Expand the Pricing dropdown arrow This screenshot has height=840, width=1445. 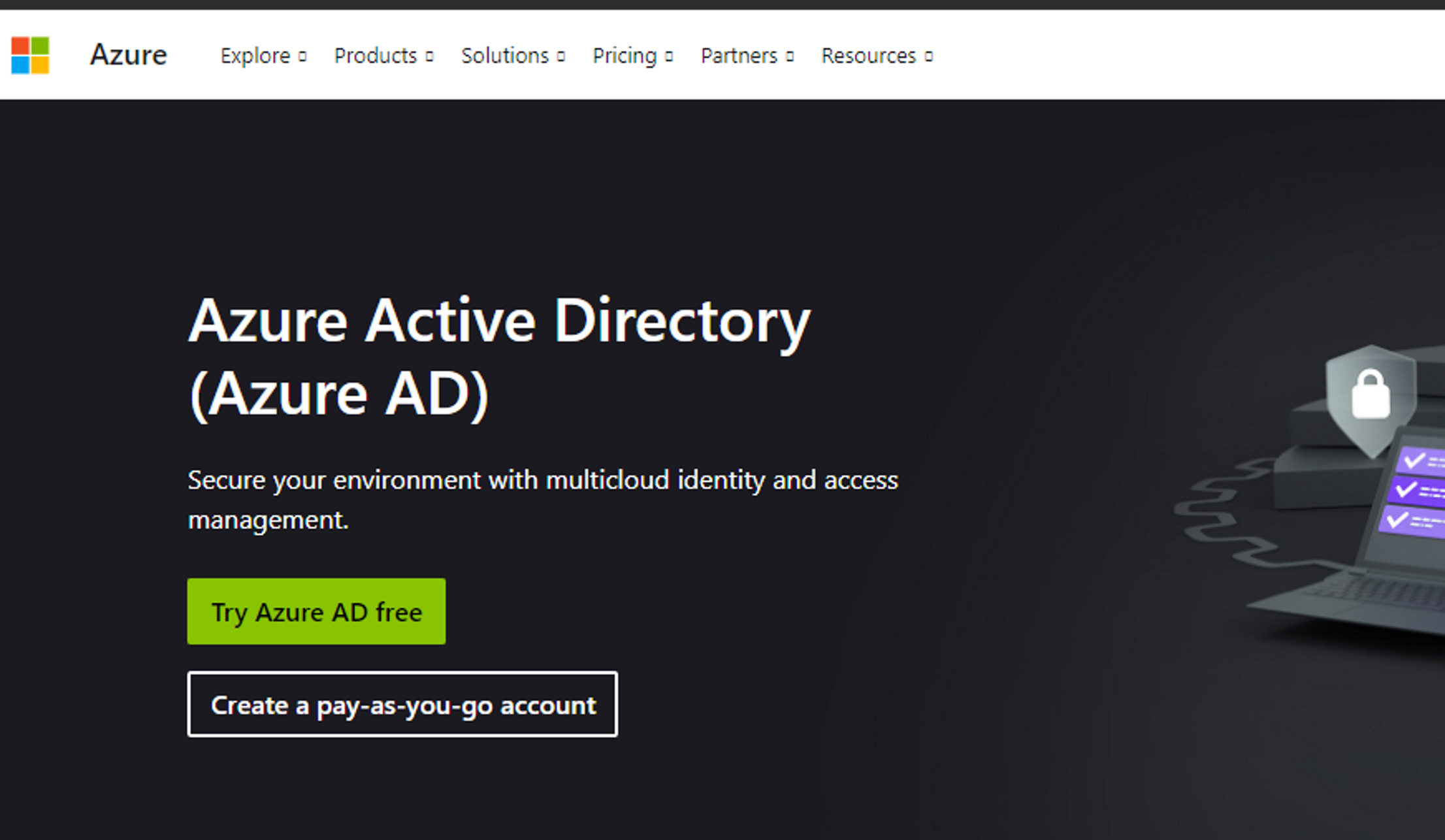coord(668,57)
